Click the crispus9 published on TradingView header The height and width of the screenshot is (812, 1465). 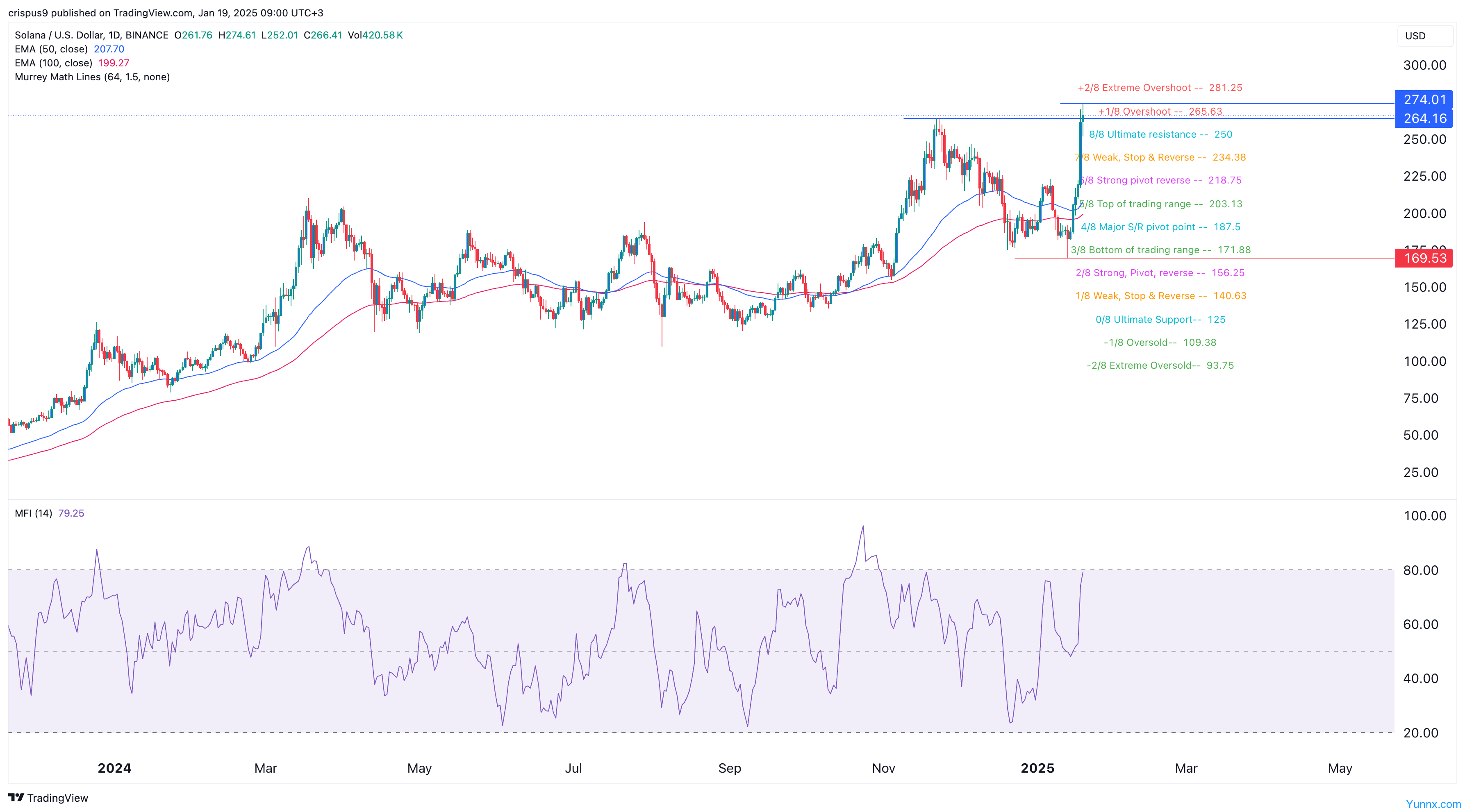[x=165, y=13]
